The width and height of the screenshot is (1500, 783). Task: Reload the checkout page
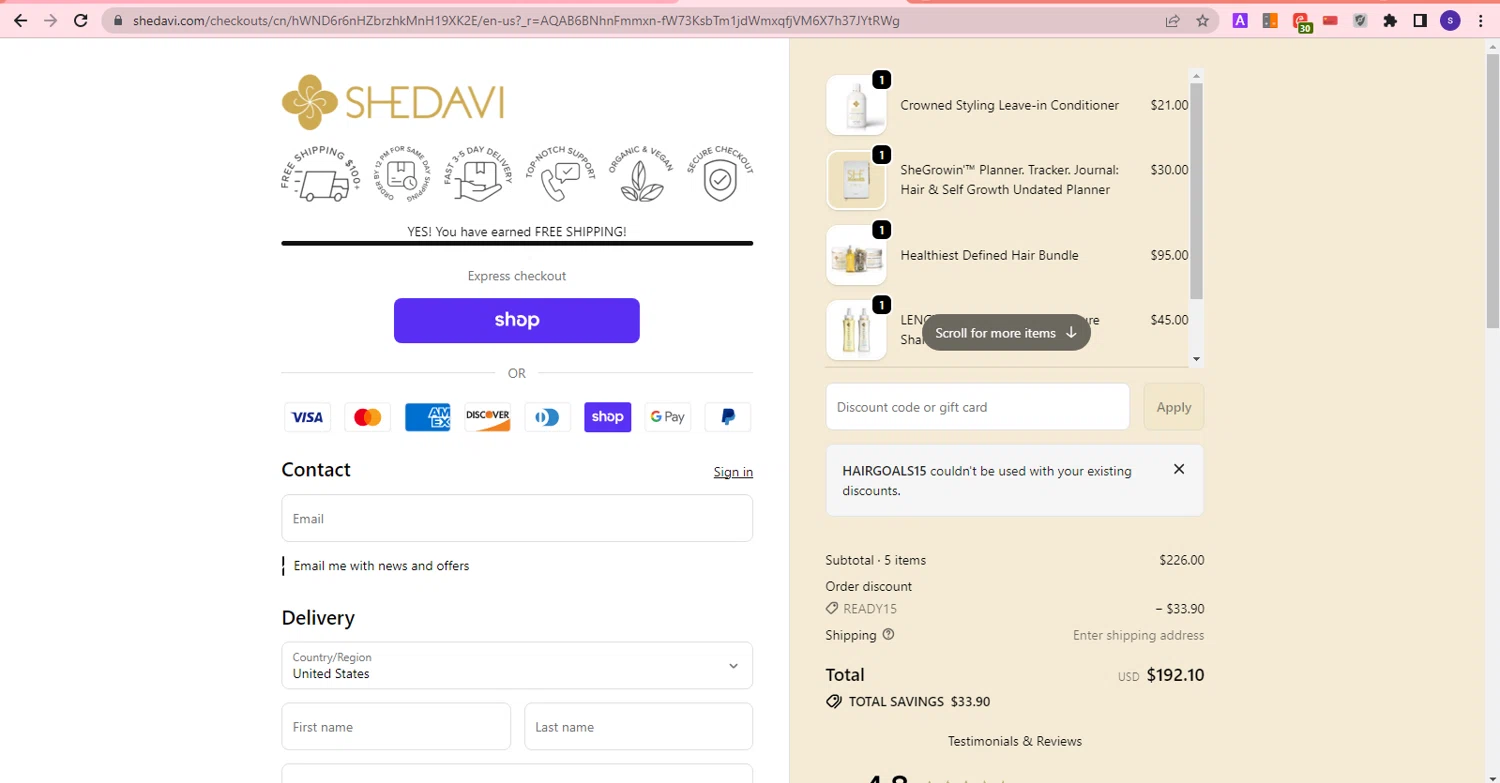(81, 20)
